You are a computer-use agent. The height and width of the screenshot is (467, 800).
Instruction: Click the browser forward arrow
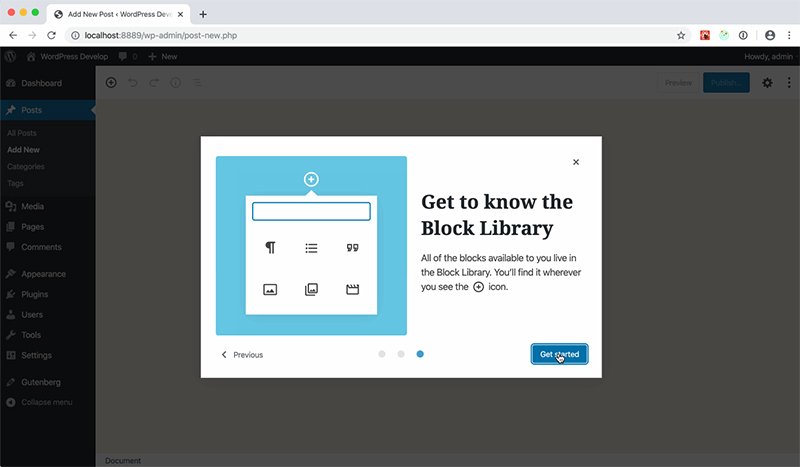[32, 35]
